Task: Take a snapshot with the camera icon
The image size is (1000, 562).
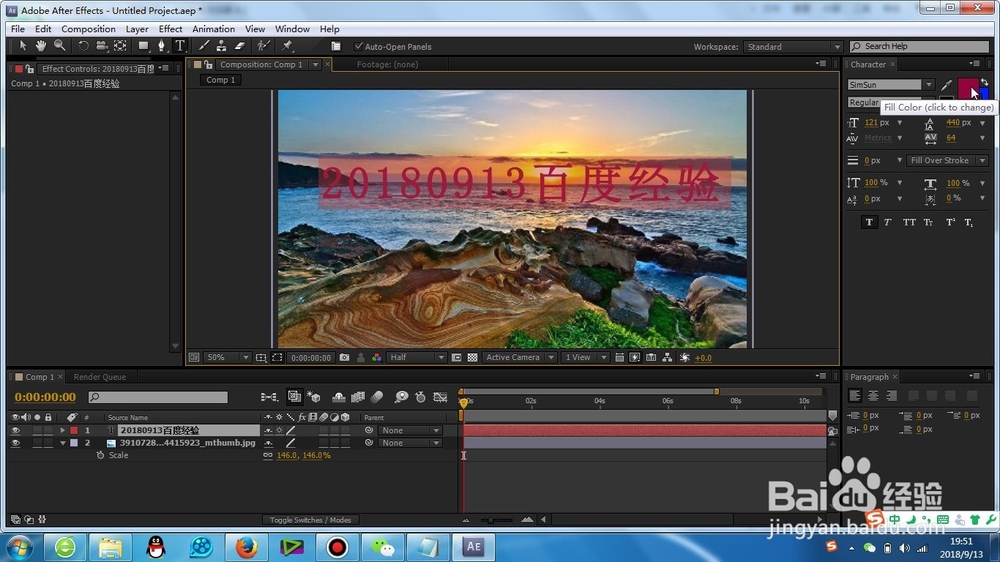Action: point(344,358)
